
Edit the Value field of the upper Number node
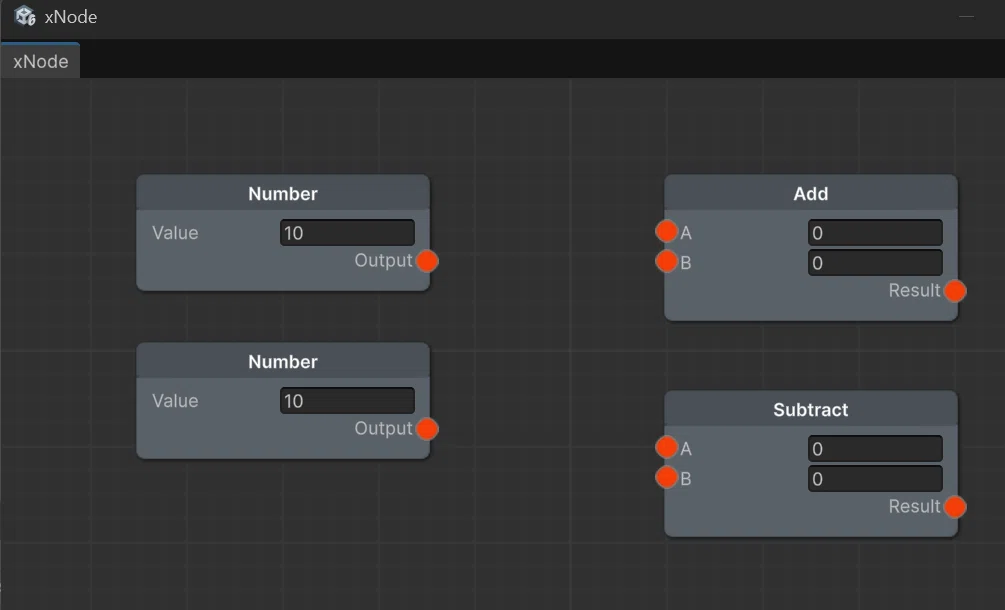(x=347, y=233)
